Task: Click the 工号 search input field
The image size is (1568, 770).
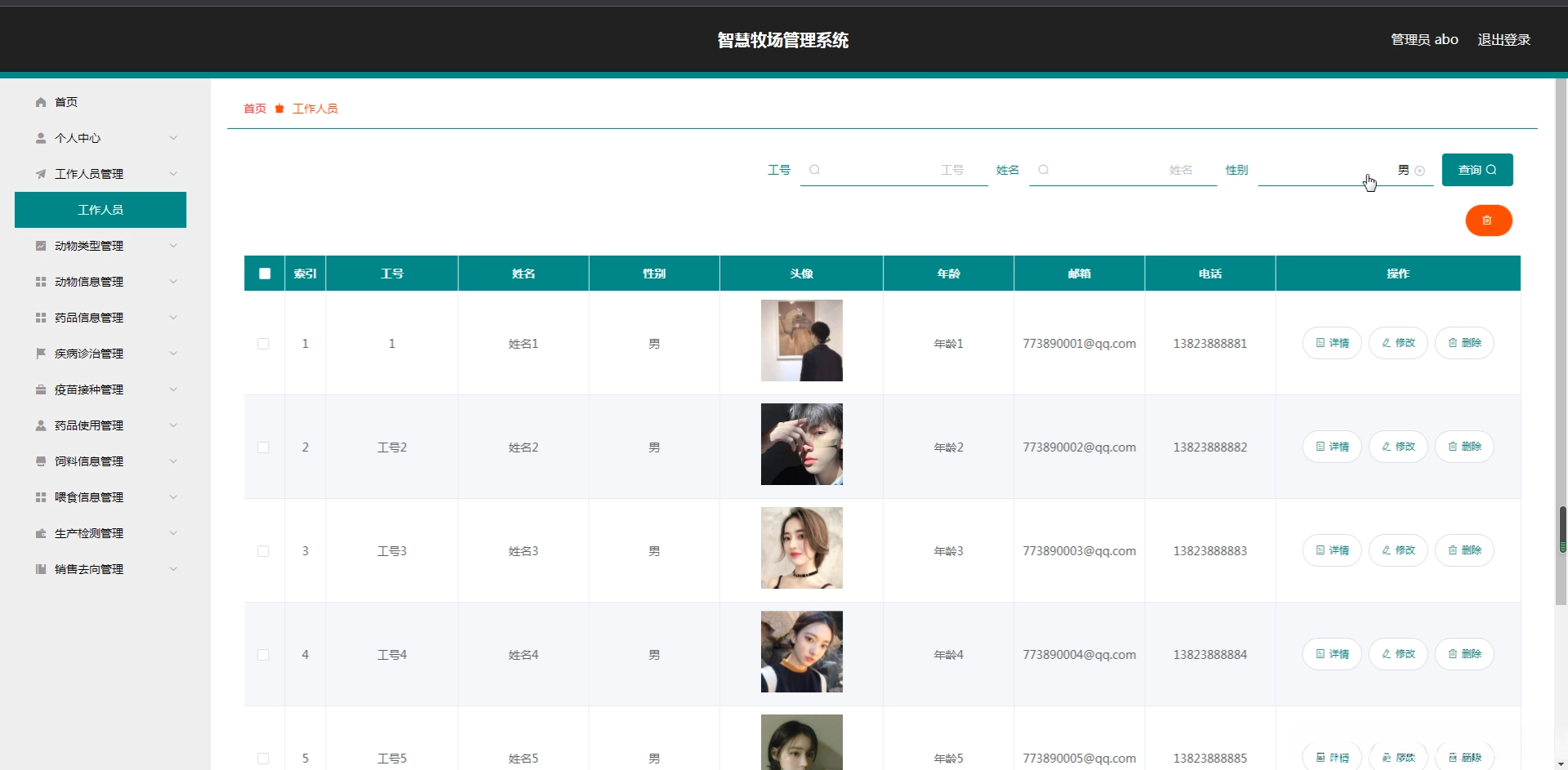Action: (894, 170)
